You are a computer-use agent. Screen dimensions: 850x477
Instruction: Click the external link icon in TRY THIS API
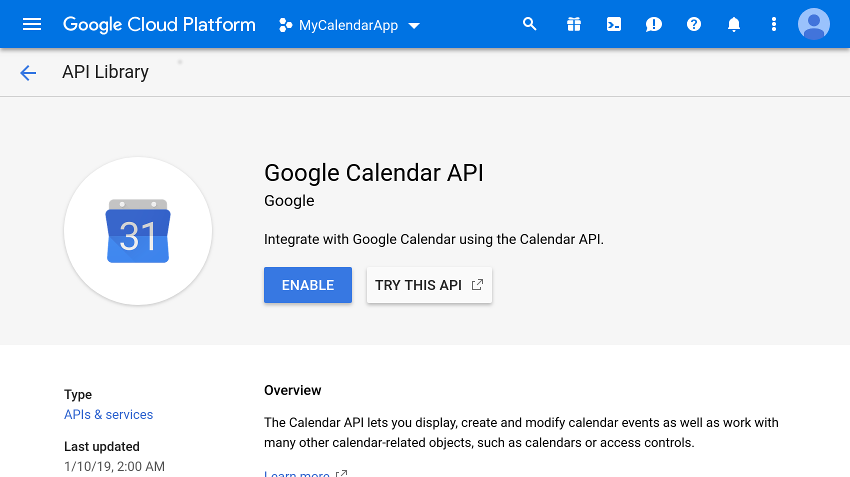477,285
